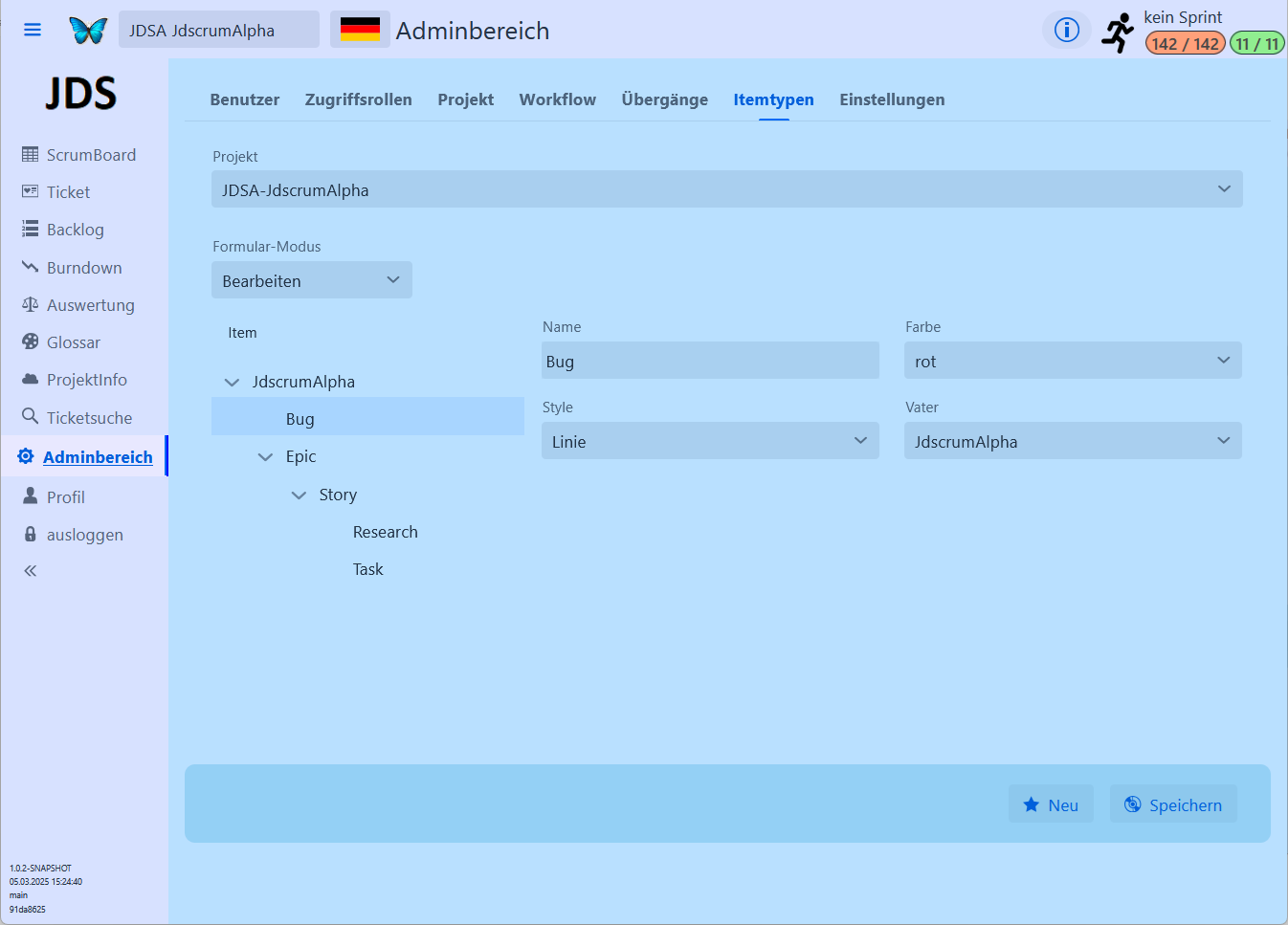Click the running sprint figure icon
This screenshot has height=925, width=1288.
click(1118, 33)
